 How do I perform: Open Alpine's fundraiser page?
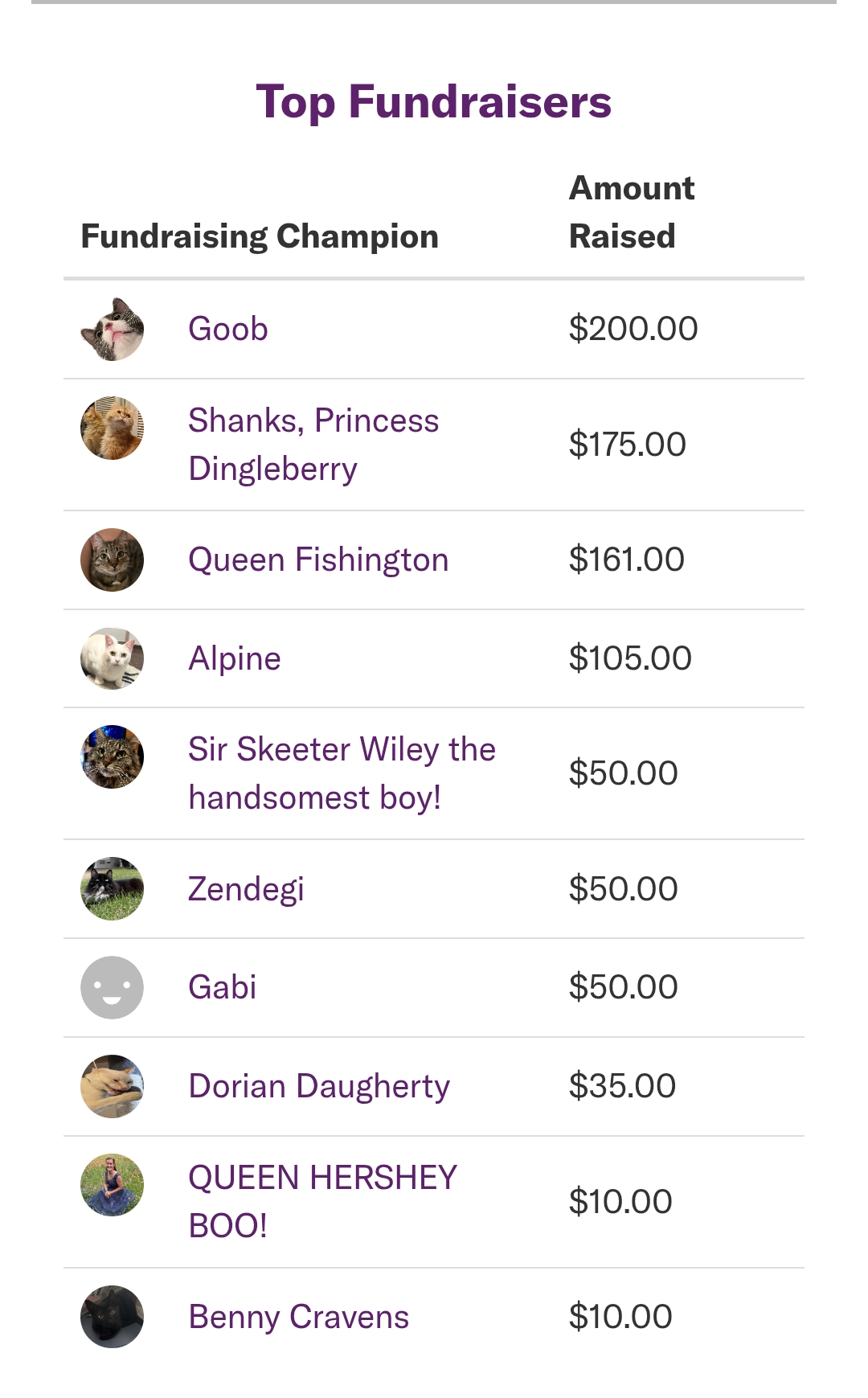[234, 658]
